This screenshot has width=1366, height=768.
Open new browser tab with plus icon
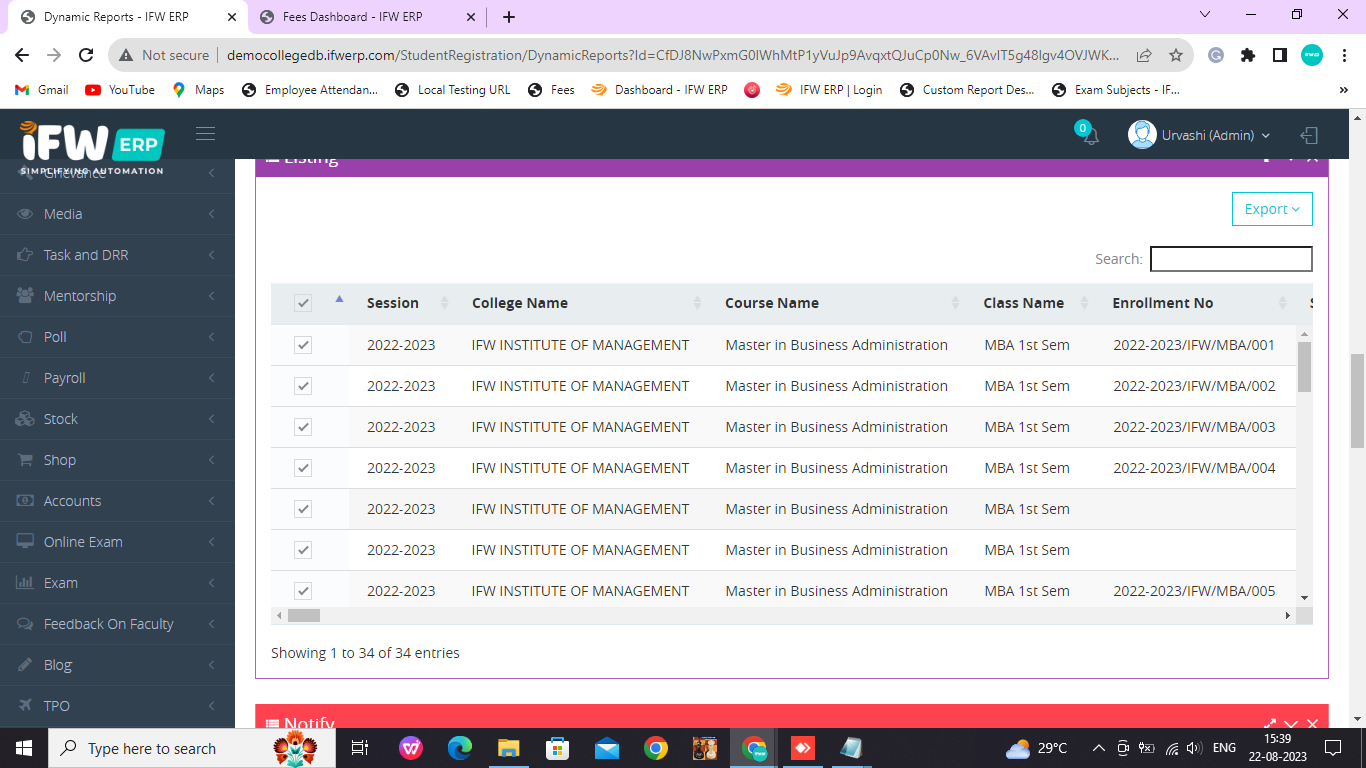tap(509, 17)
